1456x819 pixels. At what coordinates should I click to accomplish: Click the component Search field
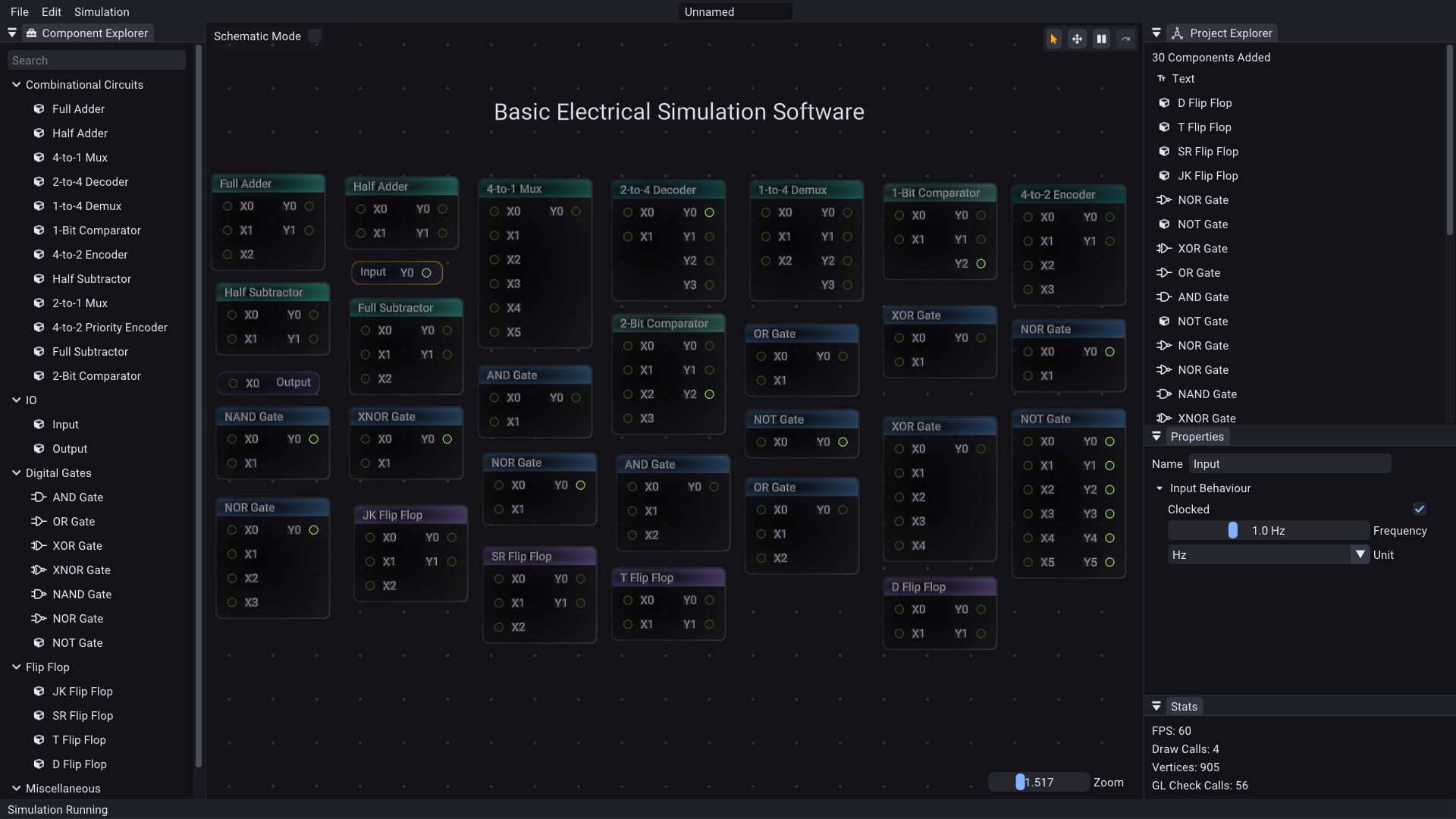tap(96, 61)
